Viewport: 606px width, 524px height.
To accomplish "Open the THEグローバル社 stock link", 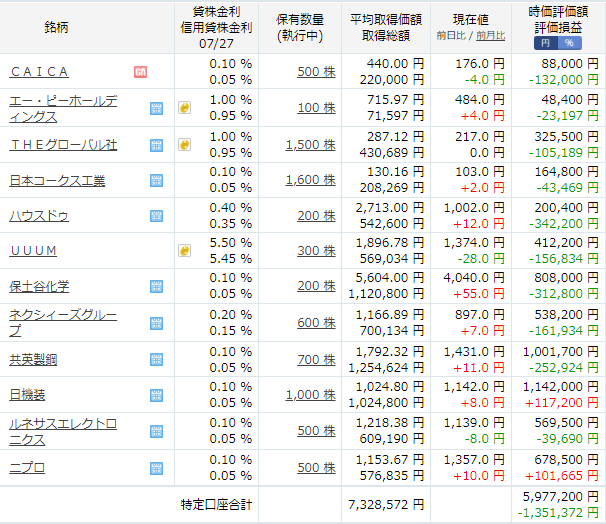I will (63, 145).
